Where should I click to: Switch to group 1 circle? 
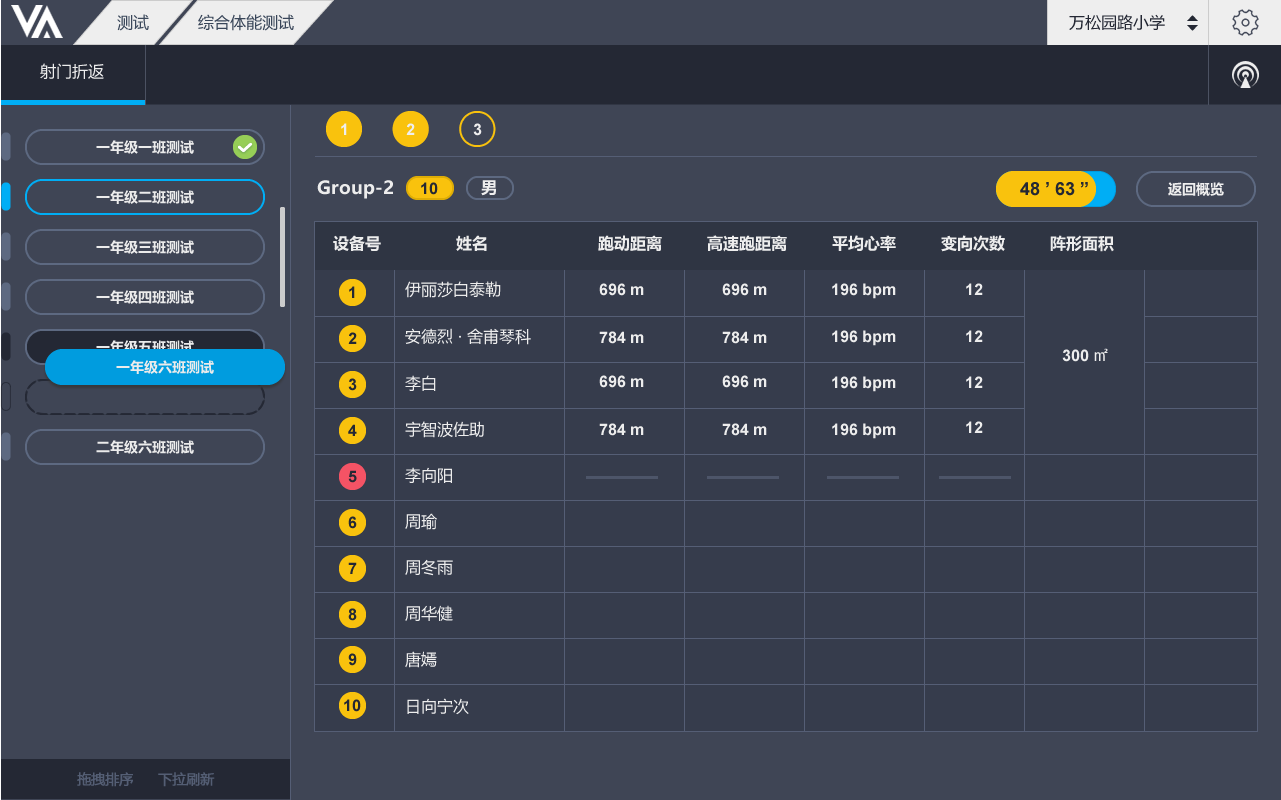click(344, 129)
